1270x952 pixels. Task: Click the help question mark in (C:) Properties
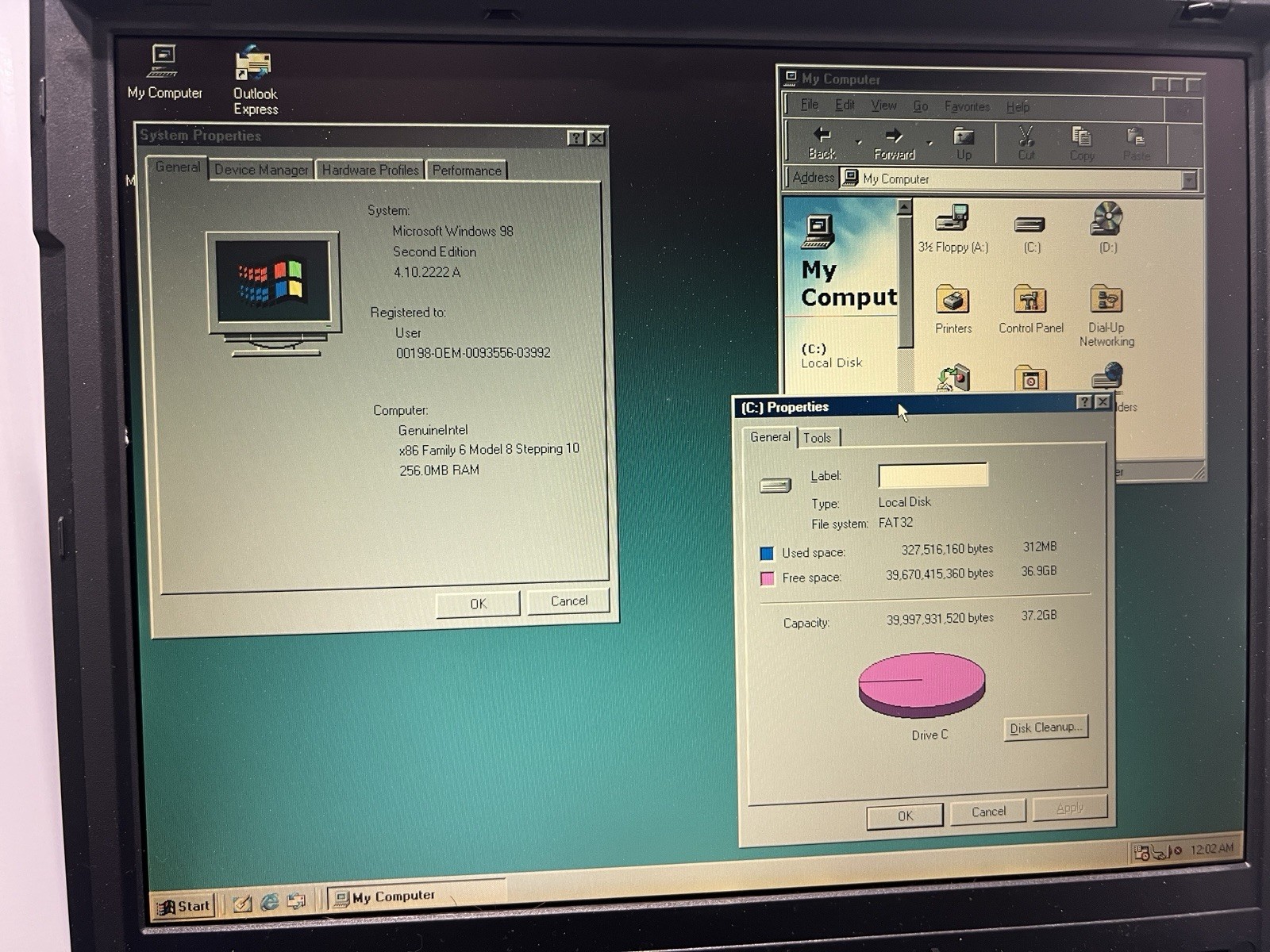[x=1084, y=402]
